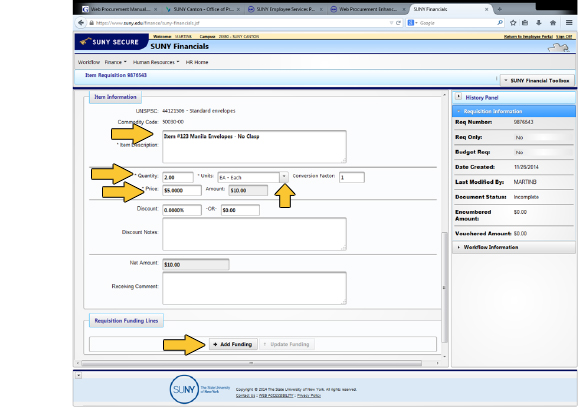Click the vertical scrollbar of item form

[445, 287]
